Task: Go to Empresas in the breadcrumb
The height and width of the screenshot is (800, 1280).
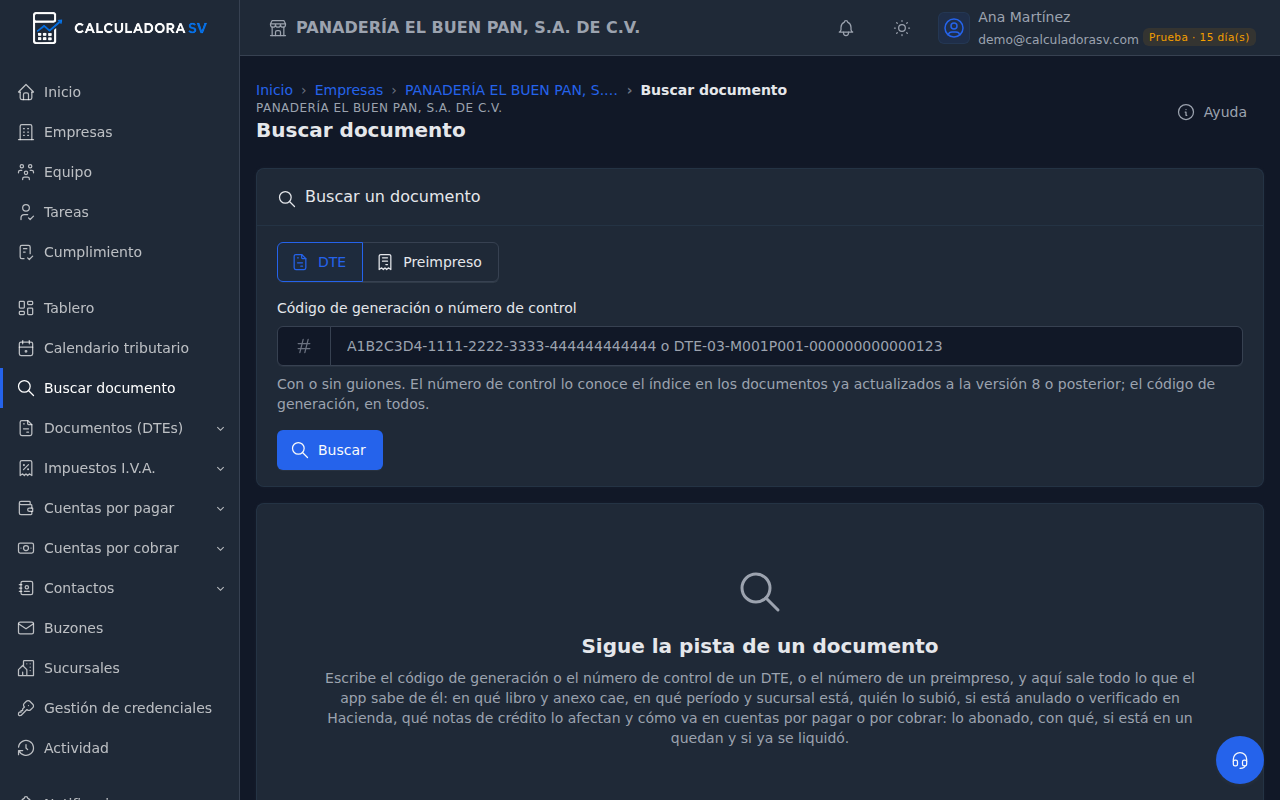Action: pos(349,90)
